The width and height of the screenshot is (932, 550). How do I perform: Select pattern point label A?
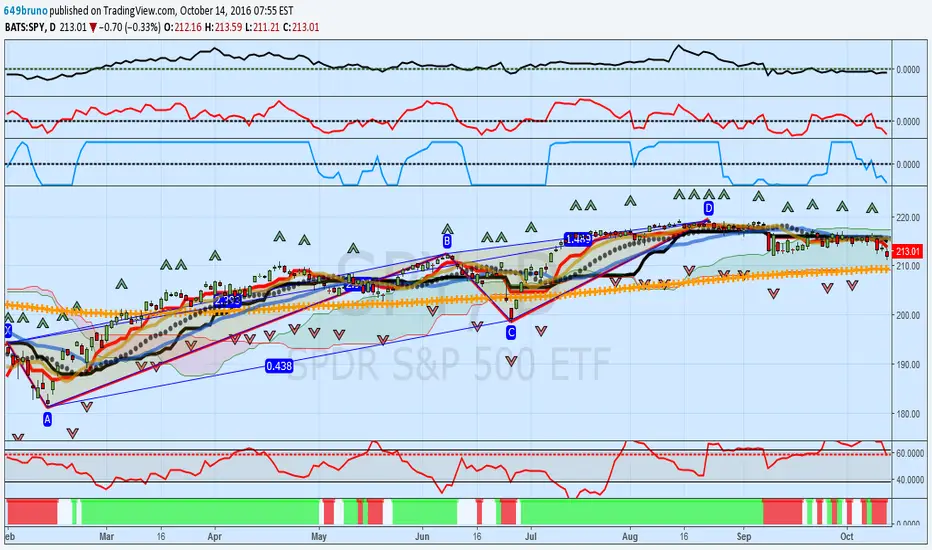[48, 419]
